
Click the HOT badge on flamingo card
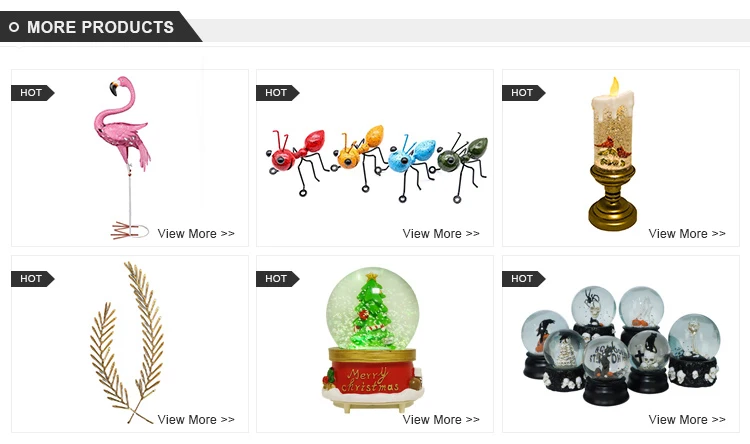click(x=33, y=93)
